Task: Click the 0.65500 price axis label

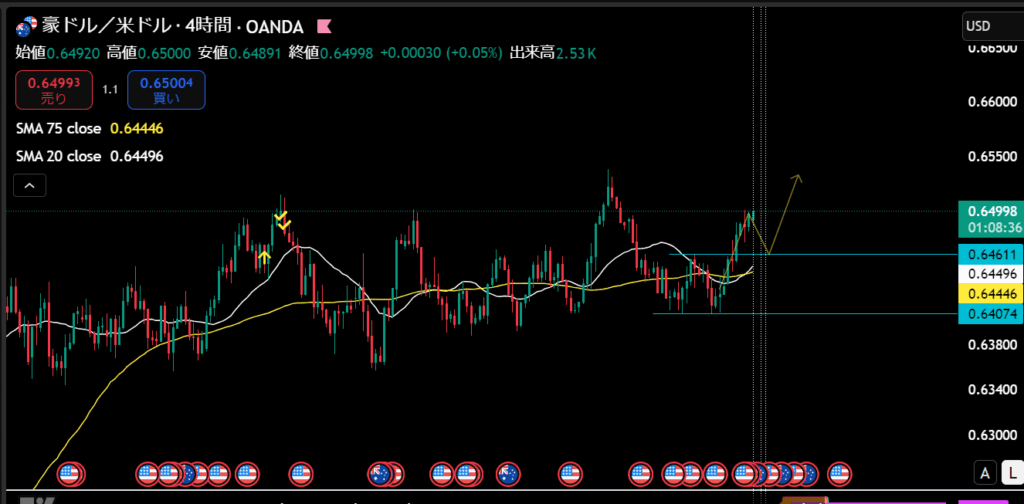Action: pos(993,157)
